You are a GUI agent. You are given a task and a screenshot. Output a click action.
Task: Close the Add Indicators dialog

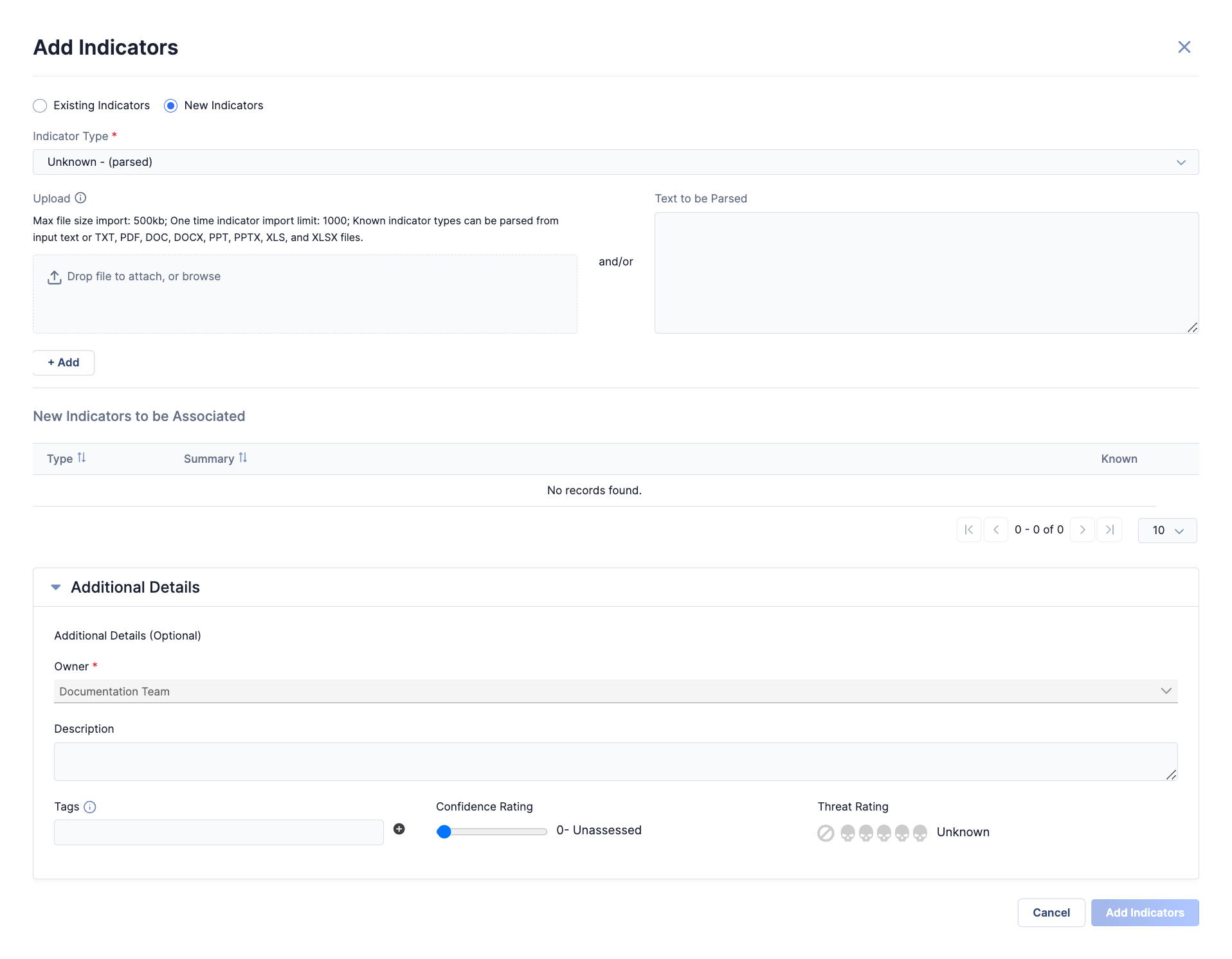click(1184, 47)
